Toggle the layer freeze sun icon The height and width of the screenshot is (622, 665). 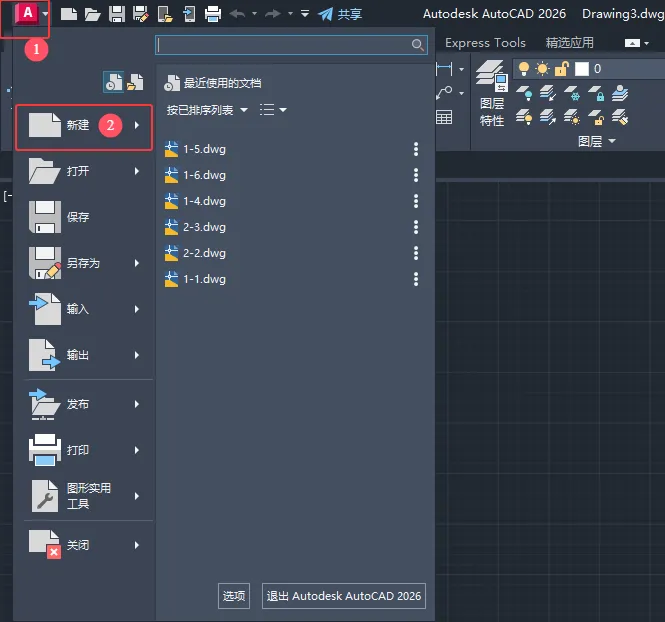pos(542,69)
